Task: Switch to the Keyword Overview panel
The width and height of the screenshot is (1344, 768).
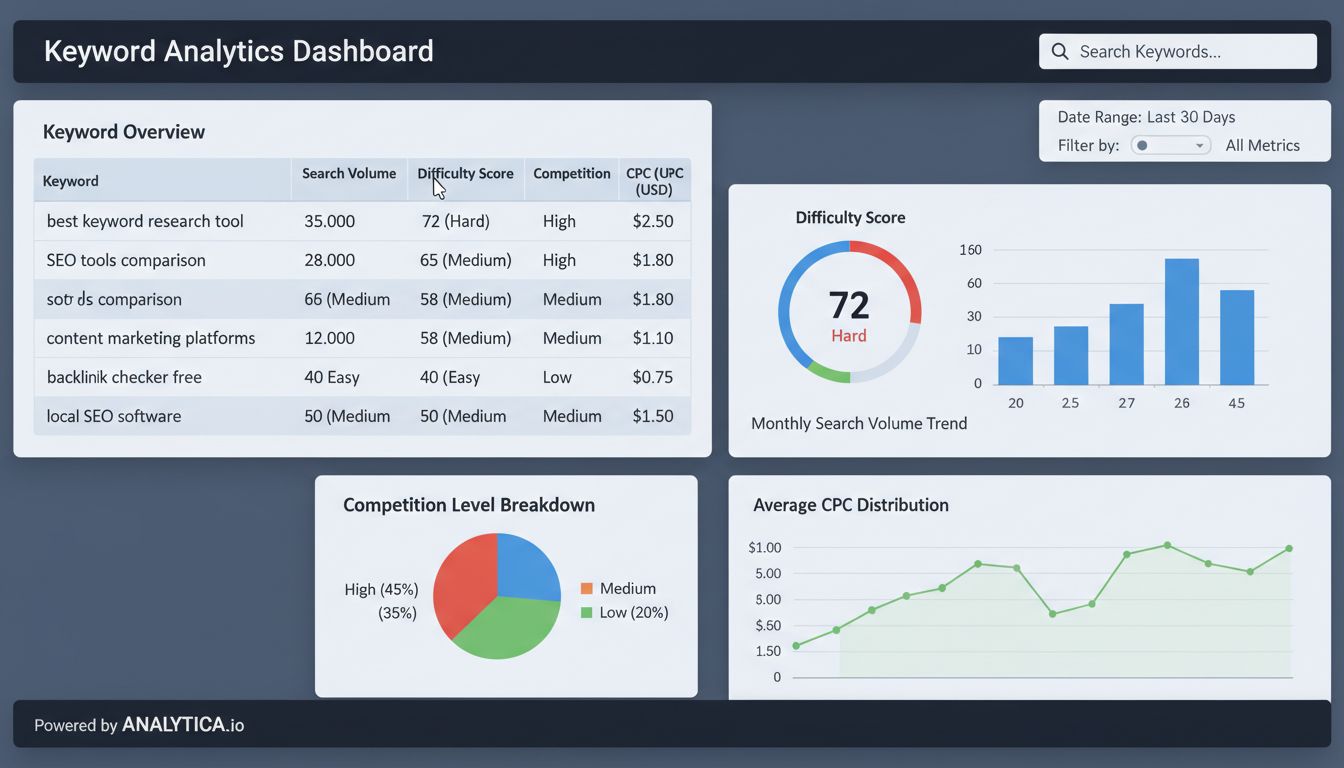Action: (123, 131)
